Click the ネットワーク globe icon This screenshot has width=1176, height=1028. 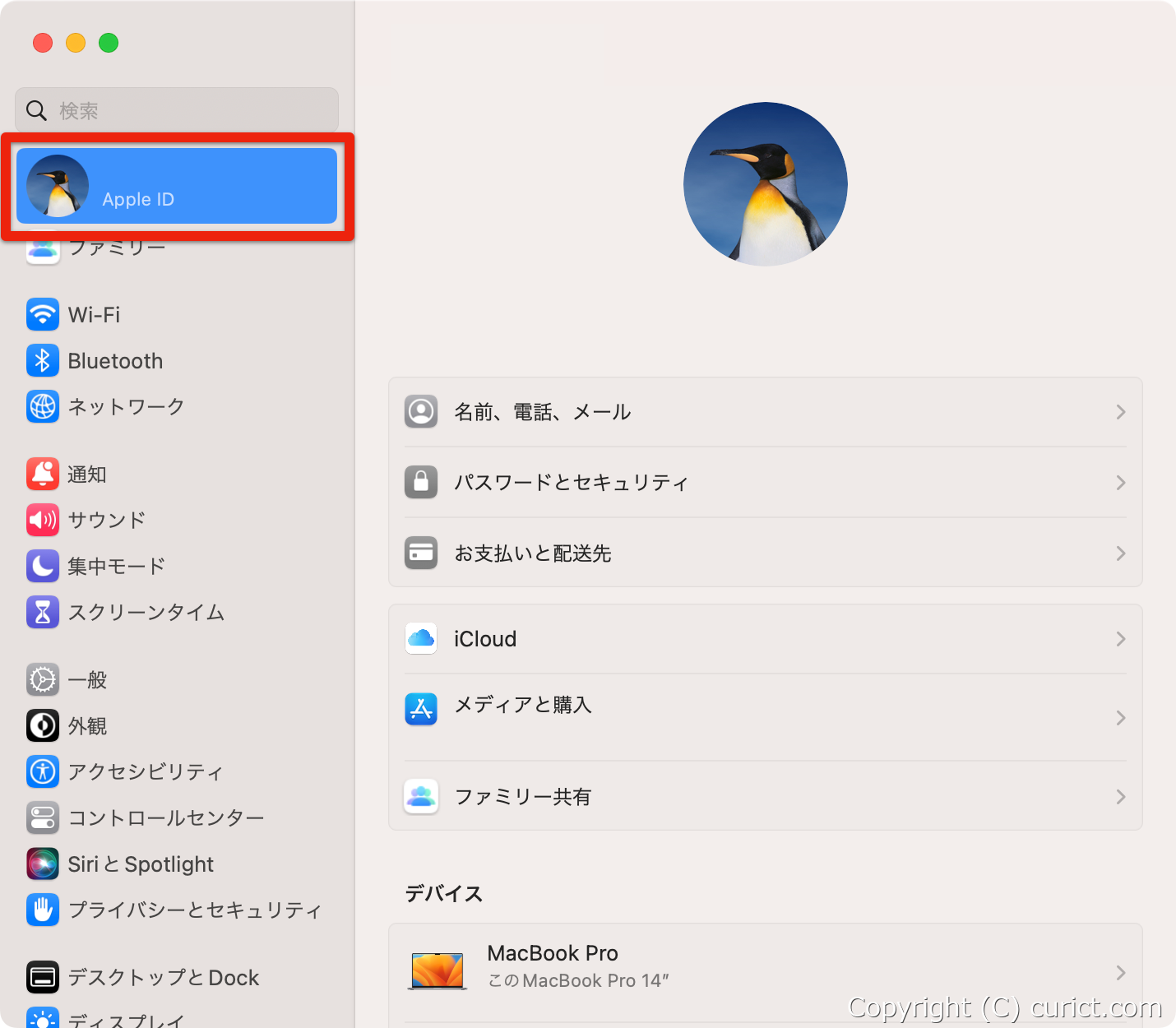click(43, 406)
